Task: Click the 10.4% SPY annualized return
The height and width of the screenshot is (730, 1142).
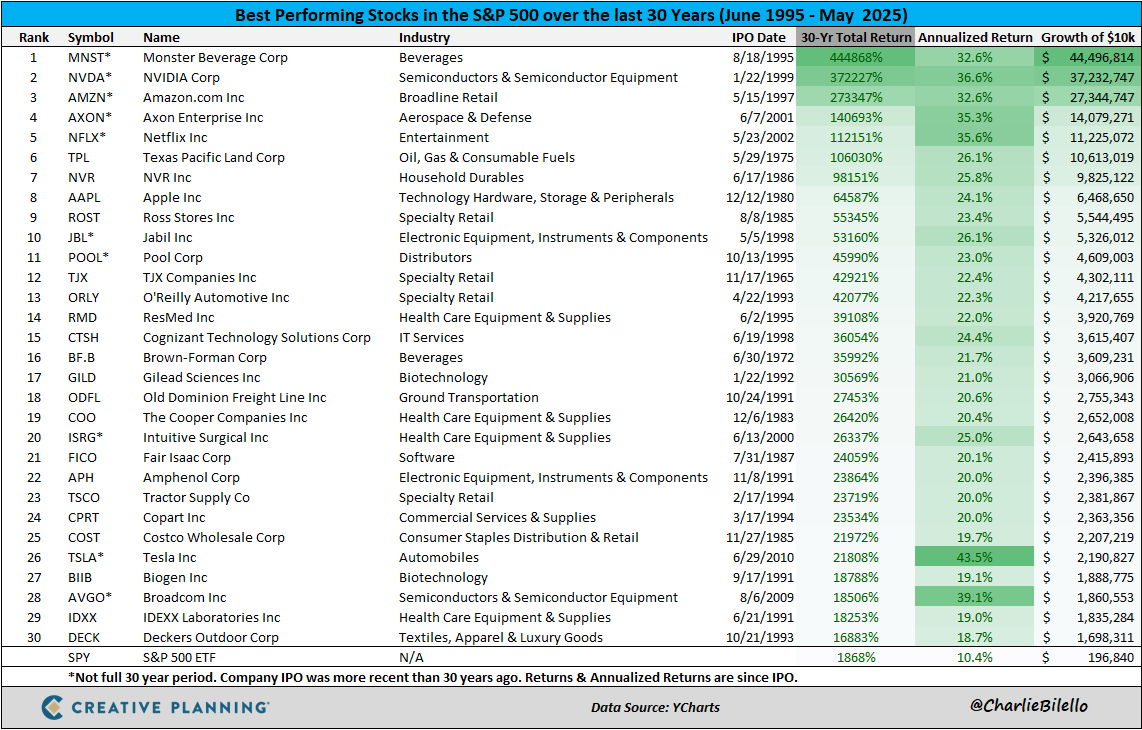Action: pos(974,657)
